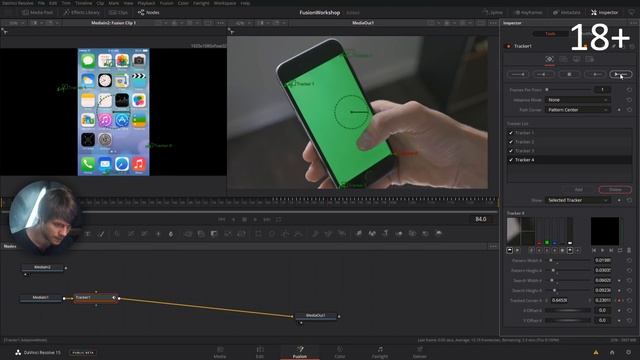
Task: Open the Fusion menu
Action: pyautogui.click(x=166, y=3)
